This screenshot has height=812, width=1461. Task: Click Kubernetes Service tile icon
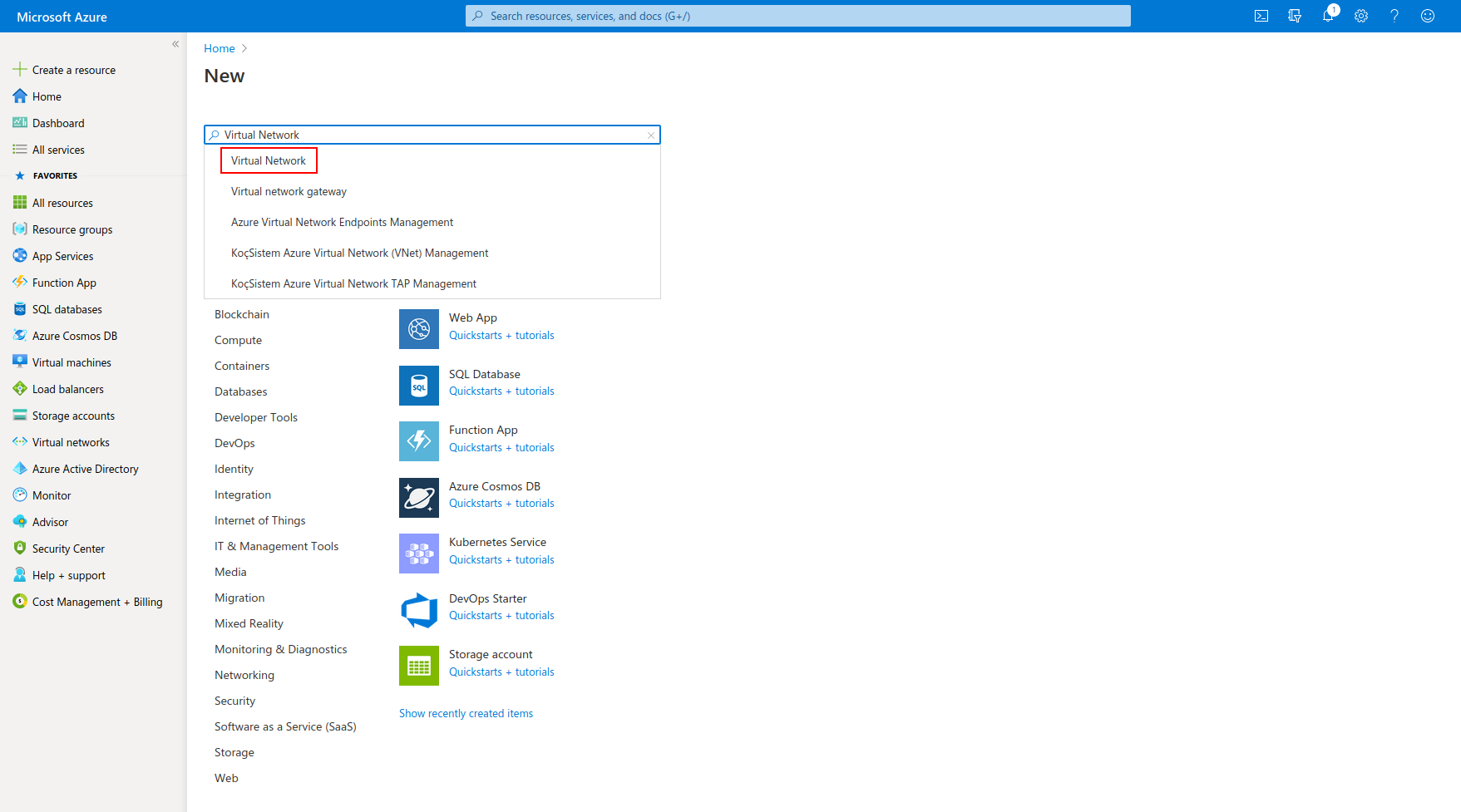pos(419,554)
